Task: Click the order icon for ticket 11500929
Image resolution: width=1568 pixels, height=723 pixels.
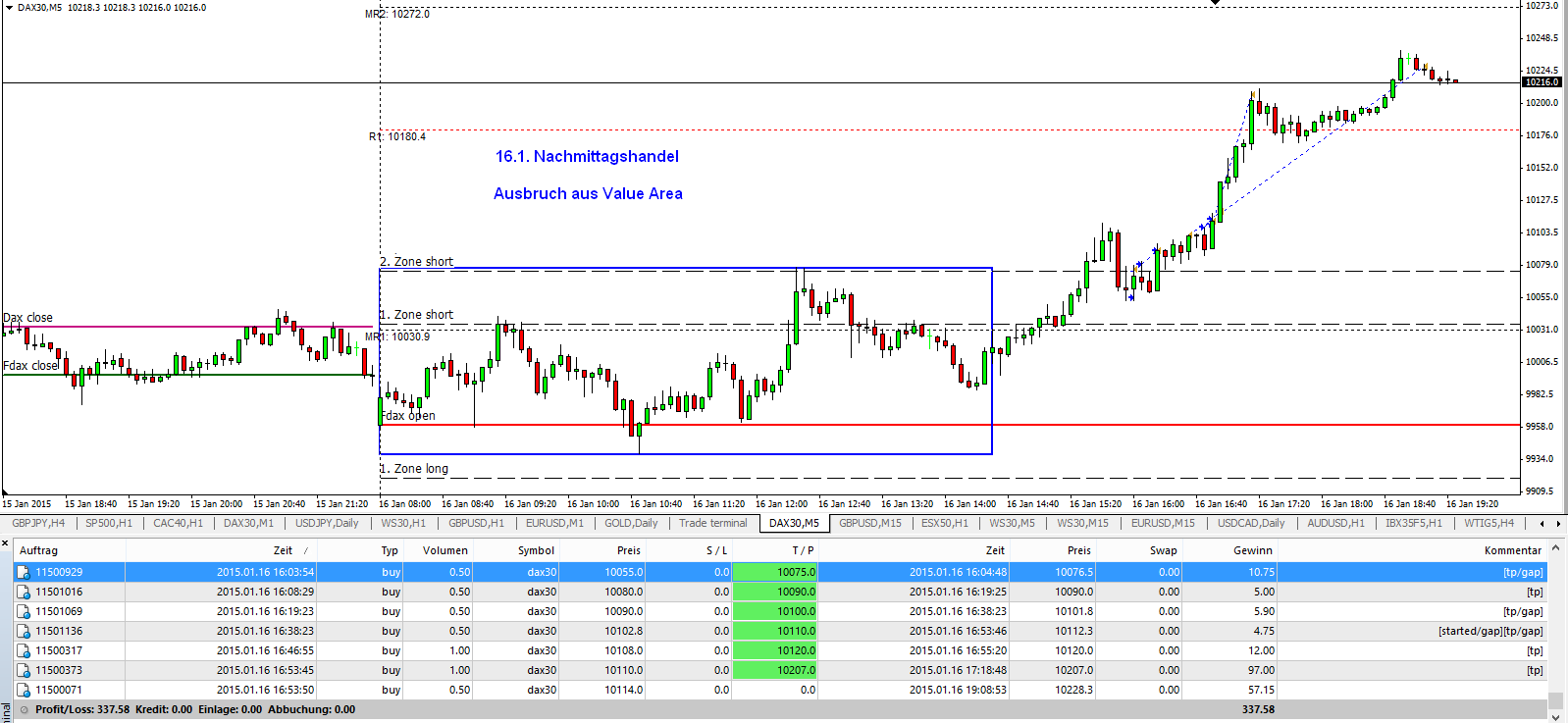Action: click(24, 572)
